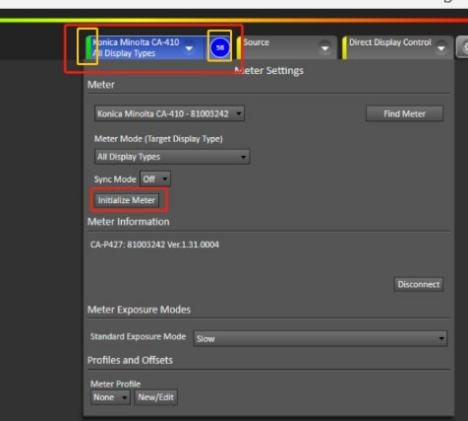
Task: Click the green meter status indicator
Action: [x=88, y=48]
